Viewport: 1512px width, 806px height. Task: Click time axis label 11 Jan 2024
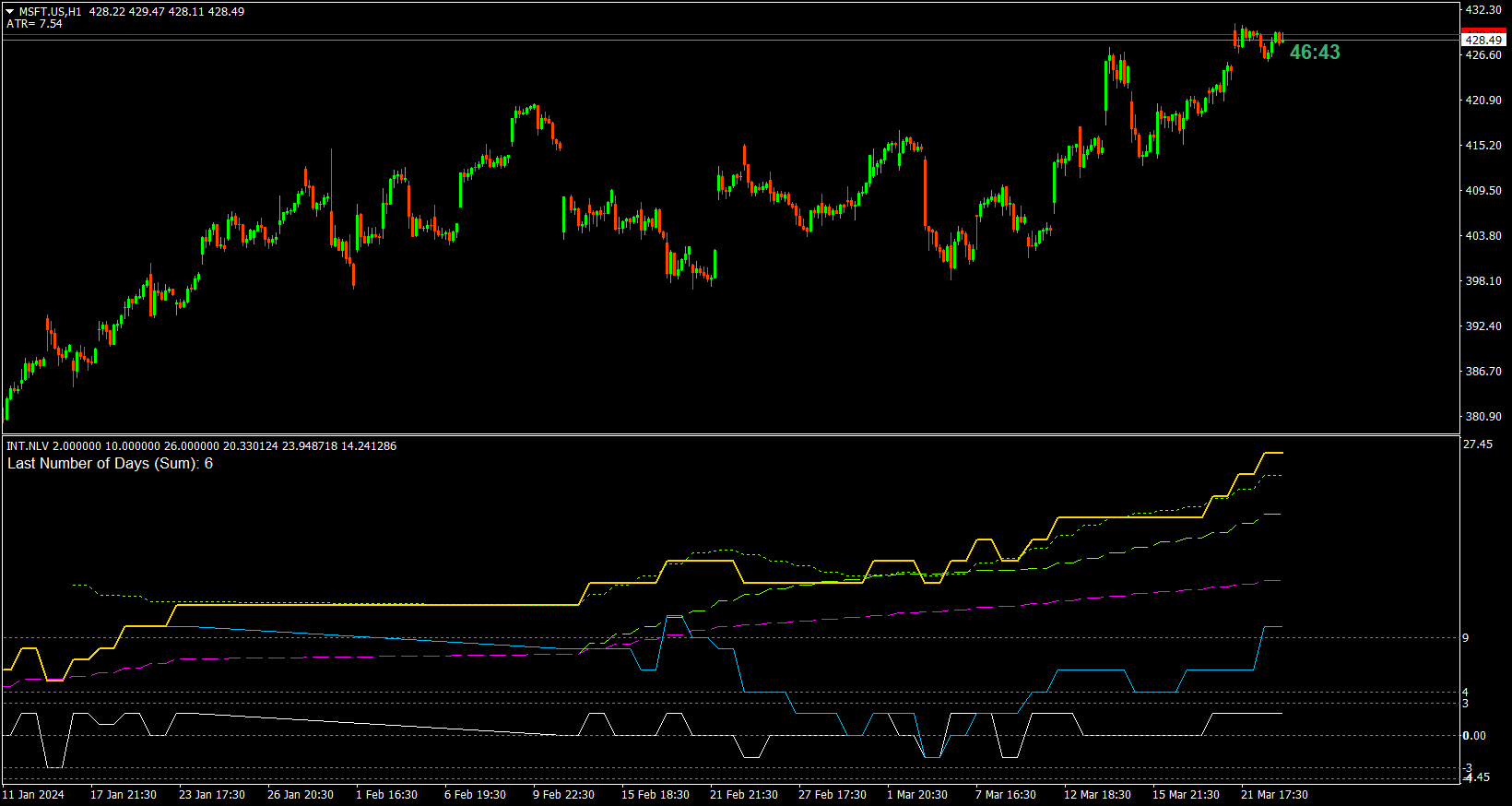click(x=33, y=795)
